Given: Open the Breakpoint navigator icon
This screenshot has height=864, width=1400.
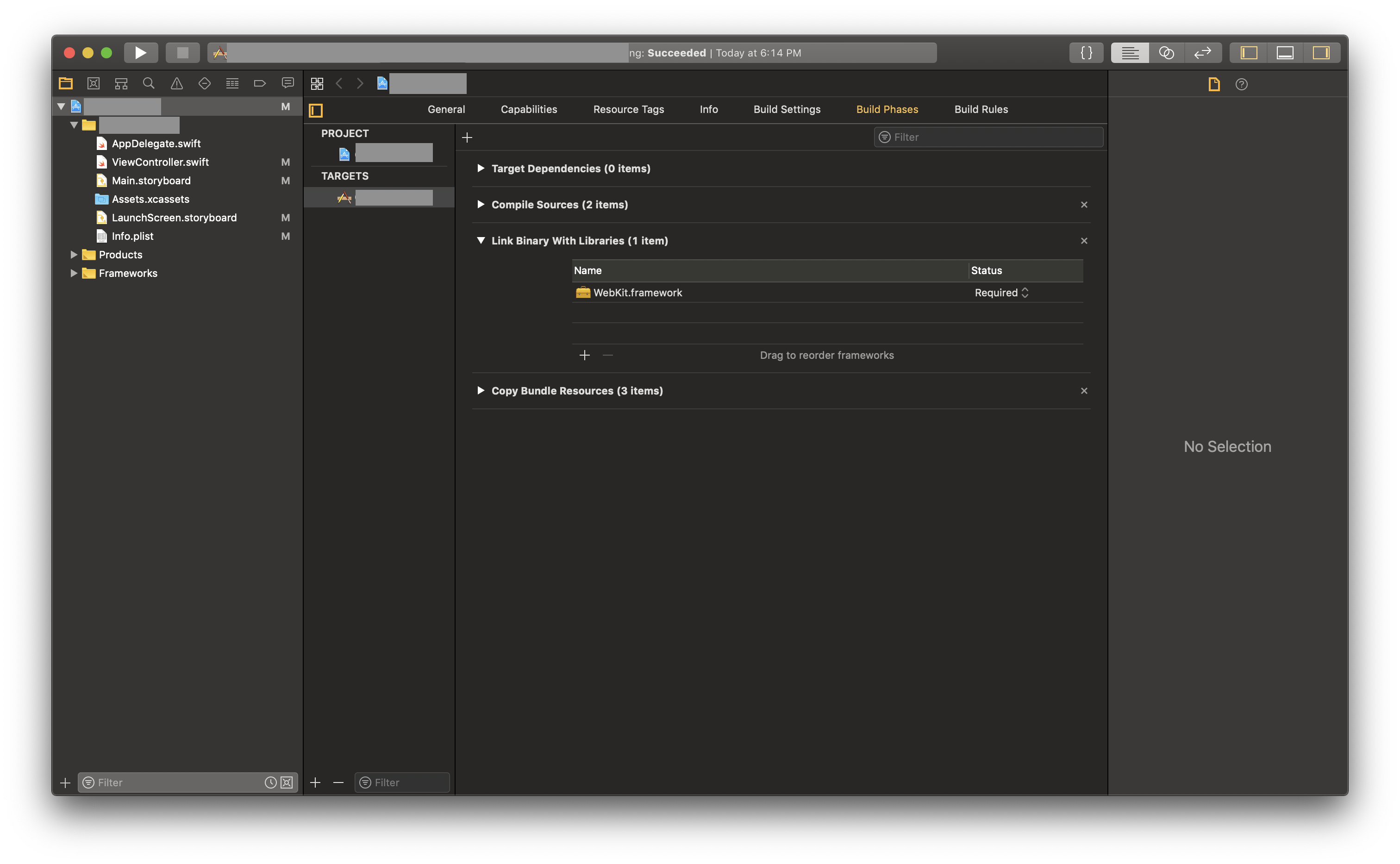Looking at the screenshot, I should tap(260, 83).
